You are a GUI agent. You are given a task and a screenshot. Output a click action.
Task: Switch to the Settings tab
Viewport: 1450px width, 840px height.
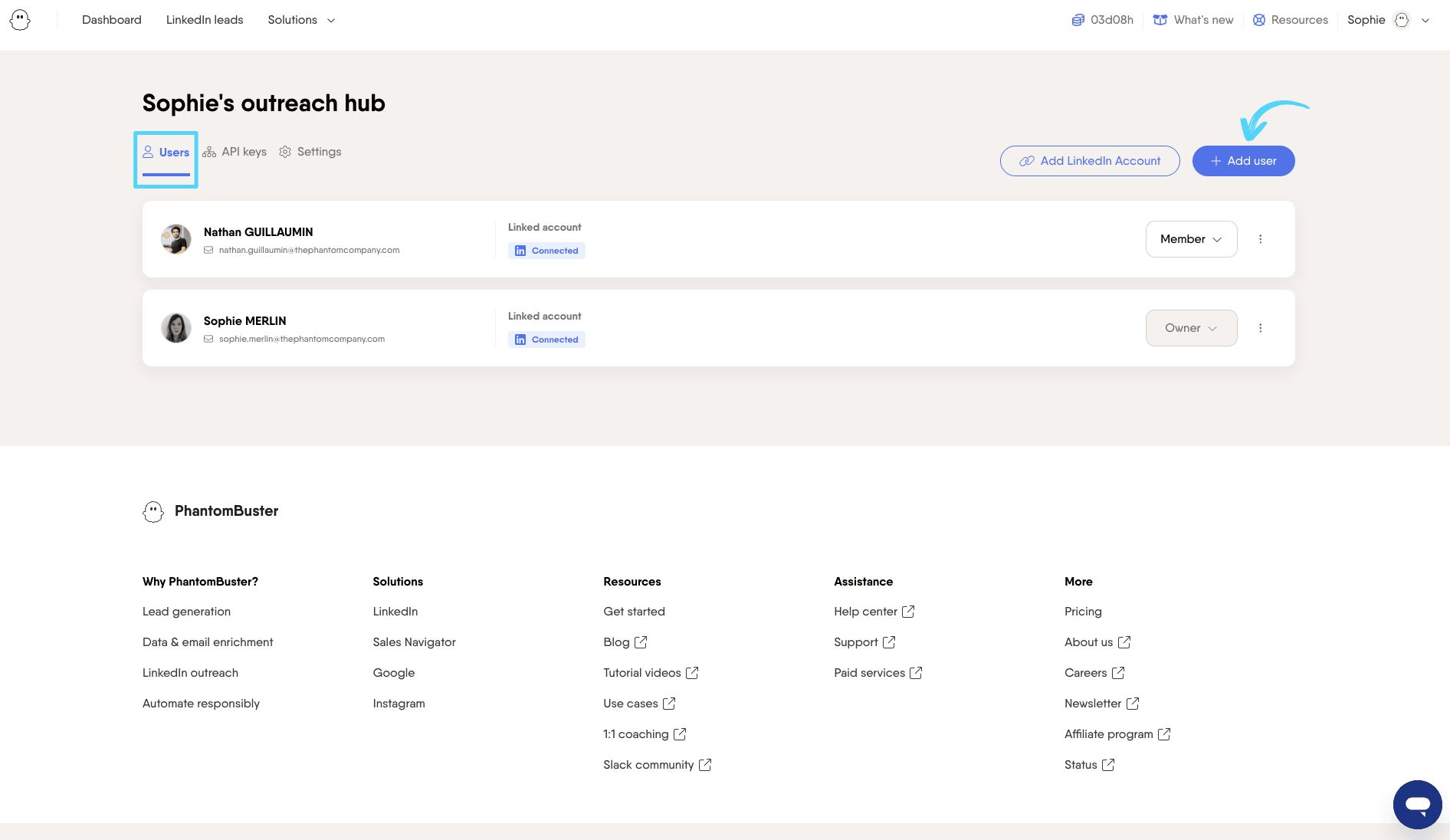[x=310, y=152]
